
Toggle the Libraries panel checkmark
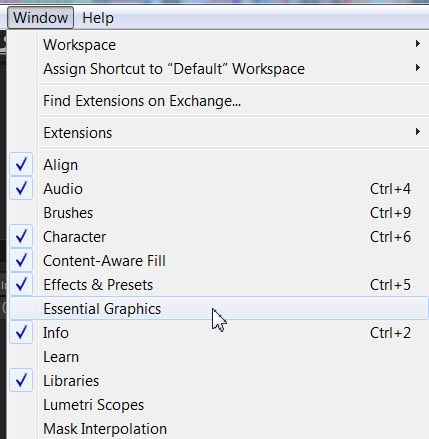coord(21,380)
